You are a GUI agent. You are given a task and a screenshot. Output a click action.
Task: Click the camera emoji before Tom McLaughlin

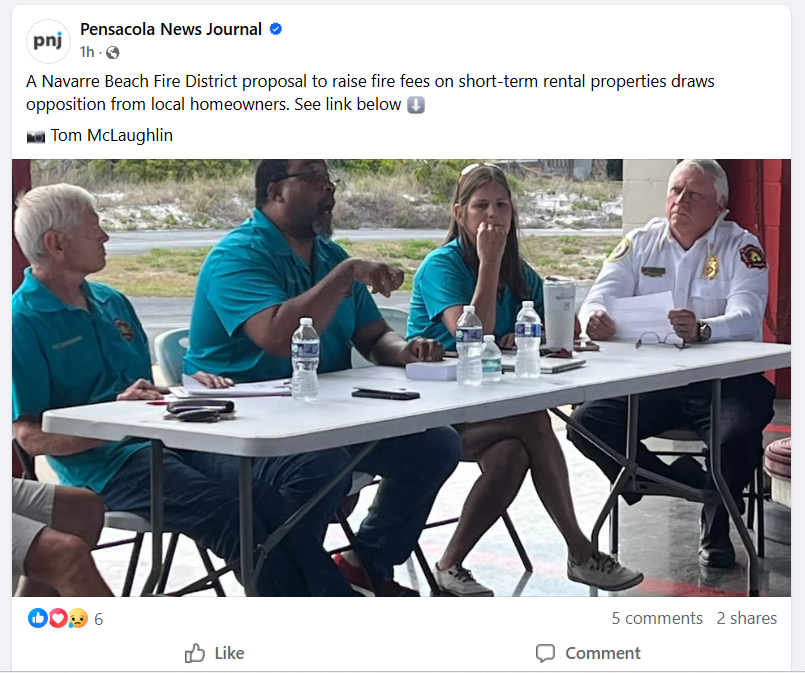pyautogui.click(x=36, y=136)
